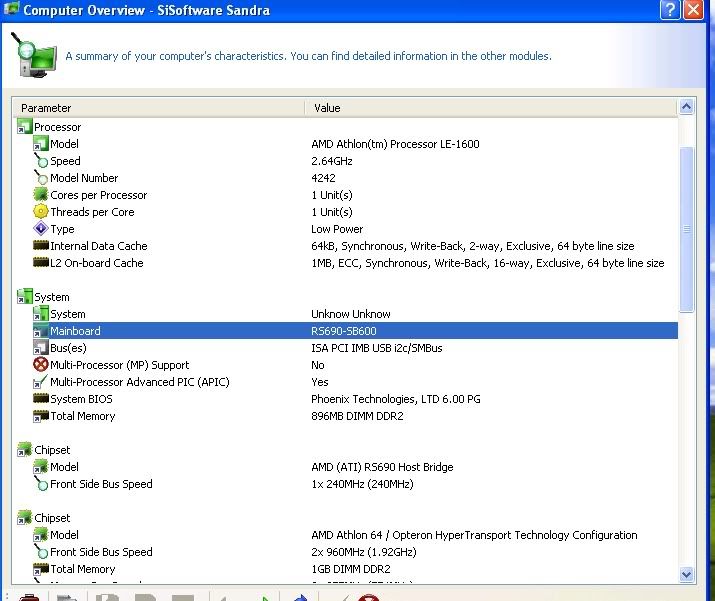This screenshot has height=601, width=715.
Task: Click the Processor section header icon
Action: coord(25,127)
